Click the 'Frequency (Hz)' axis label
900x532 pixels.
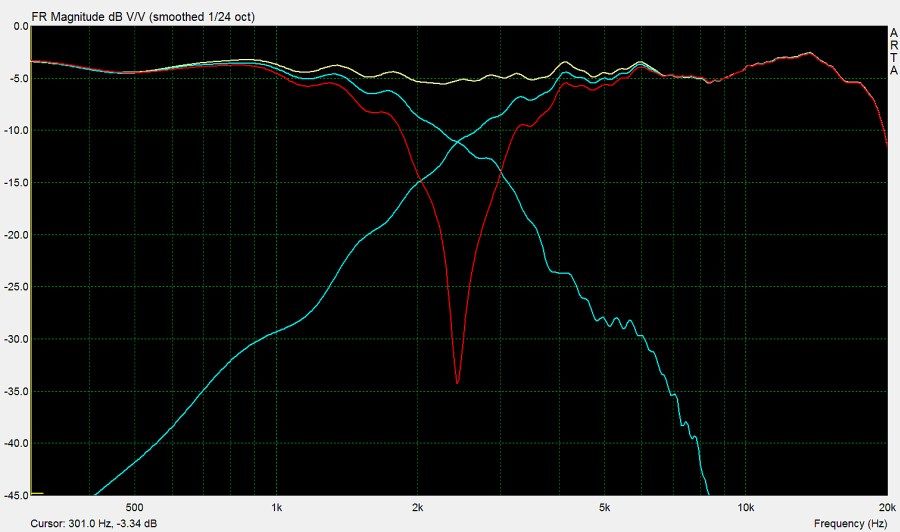[850, 523]
